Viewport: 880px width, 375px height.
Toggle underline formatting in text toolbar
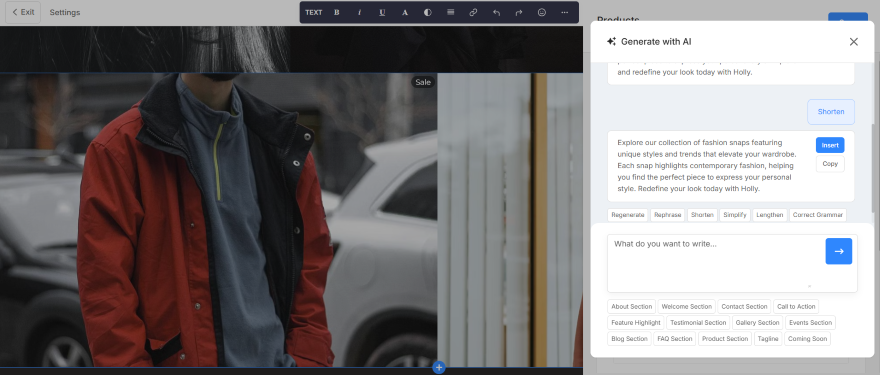pyautogui.click(x=382, y=12)
